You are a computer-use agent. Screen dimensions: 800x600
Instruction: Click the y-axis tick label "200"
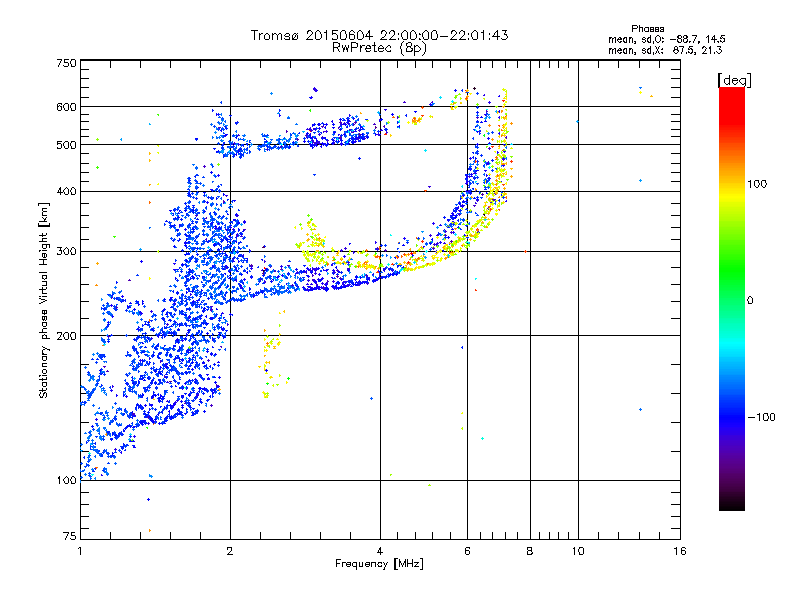(67, 336)
